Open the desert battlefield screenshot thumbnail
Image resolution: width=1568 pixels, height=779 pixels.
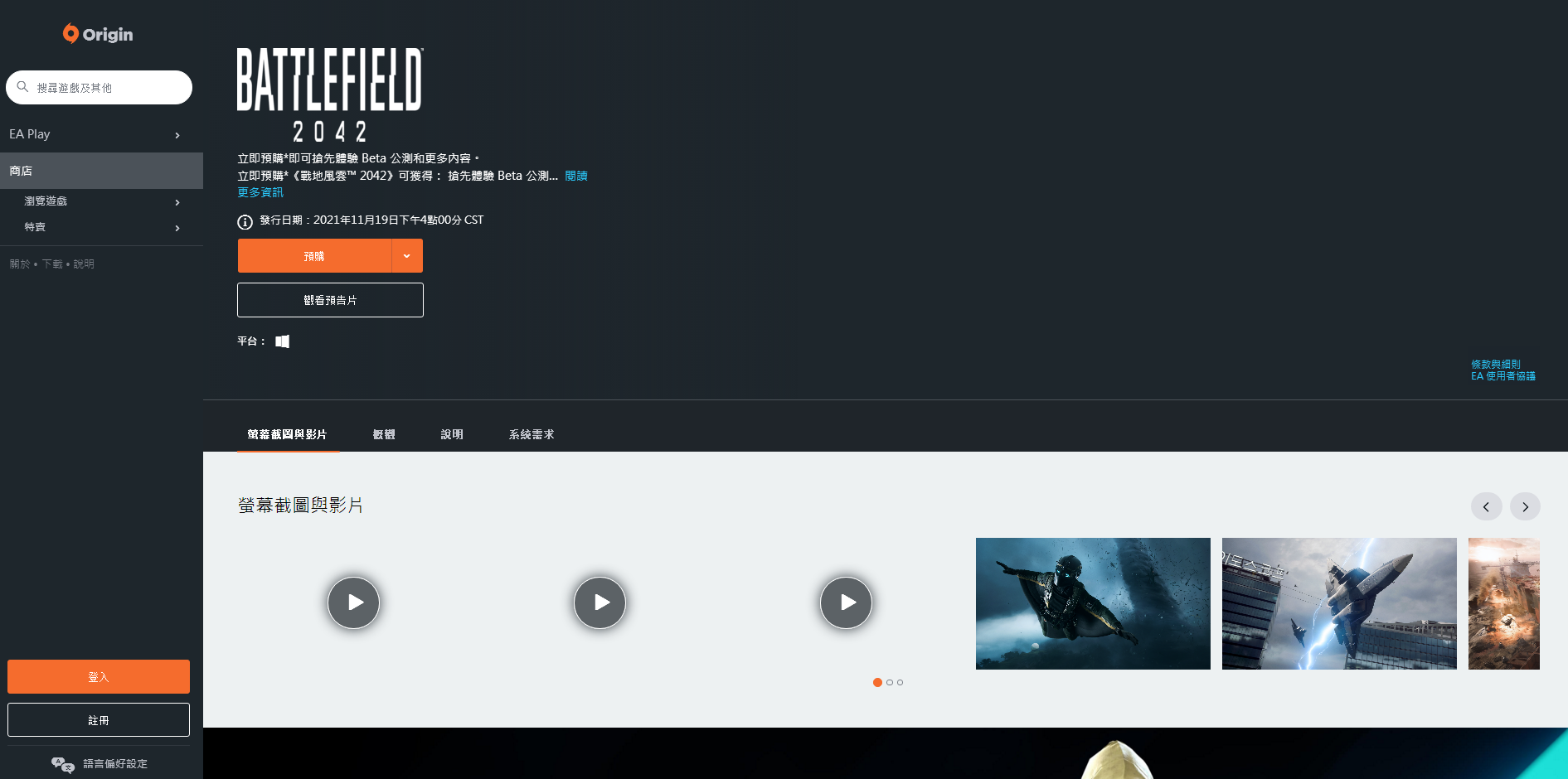point(1504,603)
